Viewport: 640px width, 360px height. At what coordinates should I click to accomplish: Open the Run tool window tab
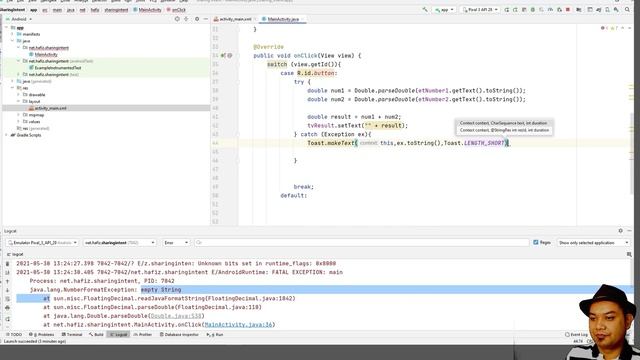click(215, 334)
